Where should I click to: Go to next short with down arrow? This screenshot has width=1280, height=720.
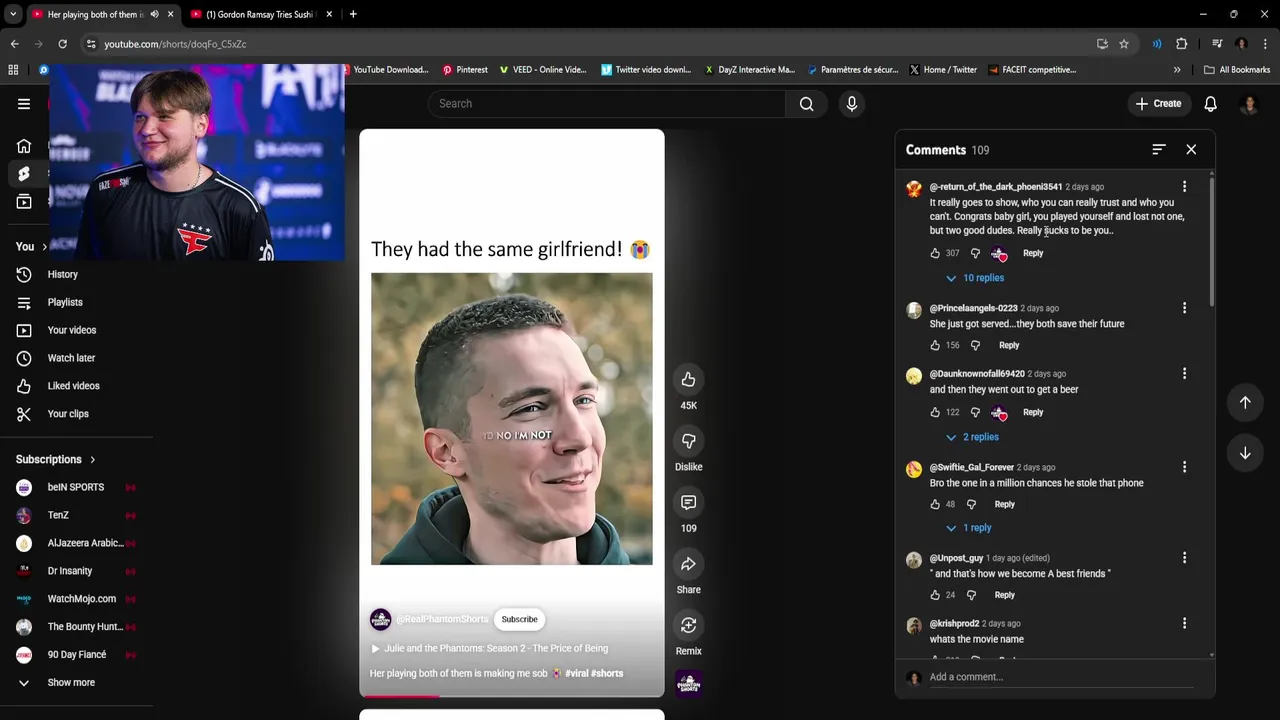tap(1245, 453)
